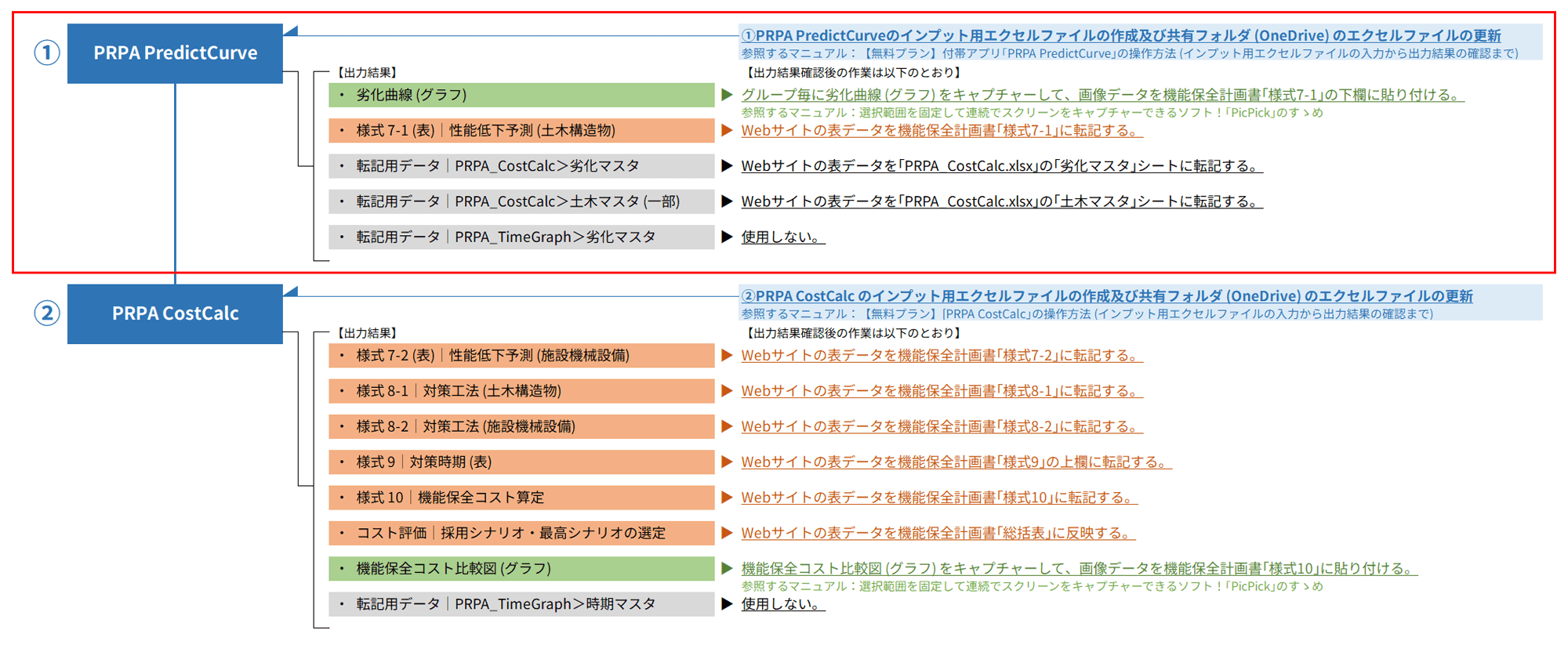Click the PRPA CostCalc blue box

pyautogui.click(x=175, y=314)
